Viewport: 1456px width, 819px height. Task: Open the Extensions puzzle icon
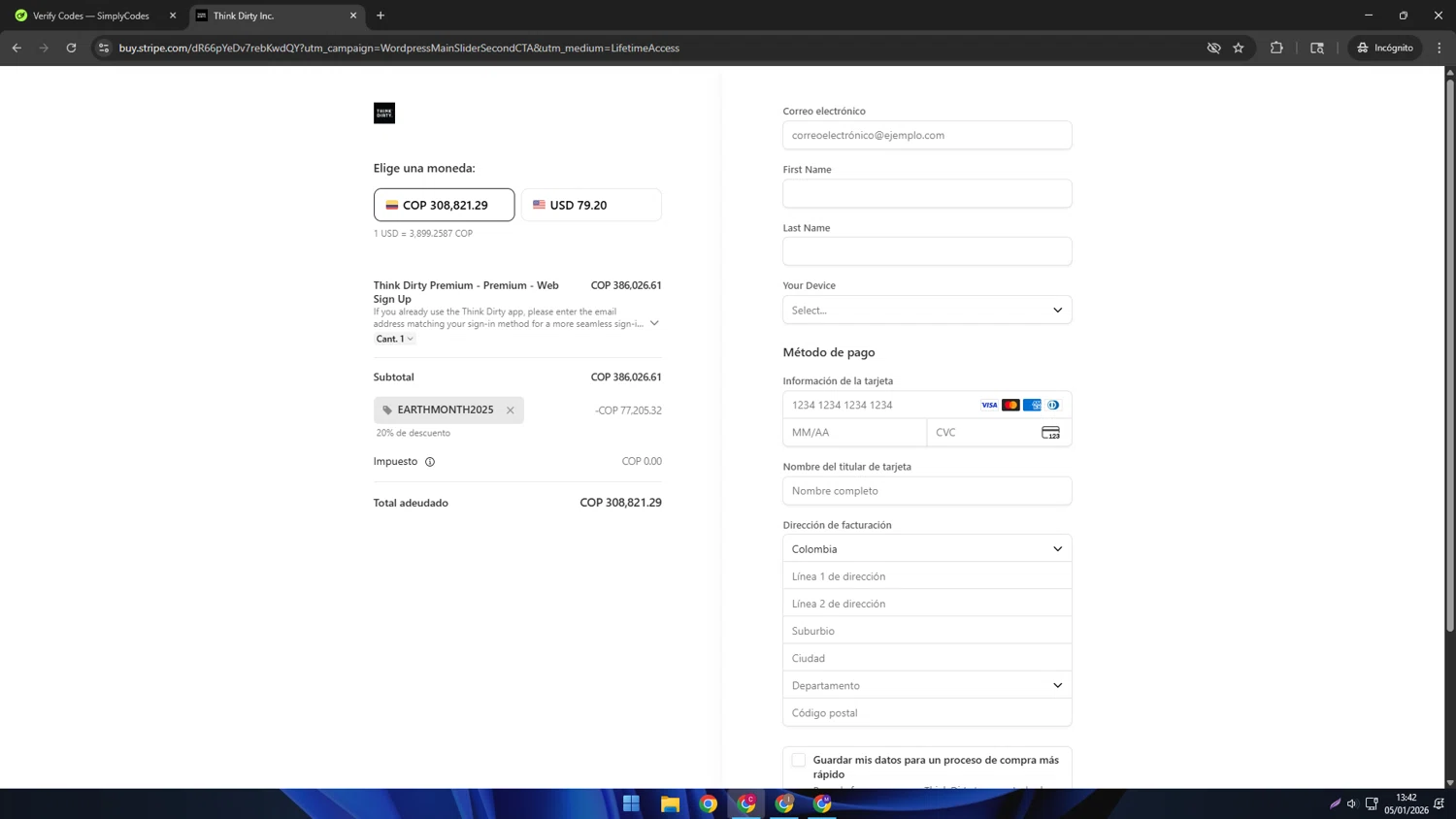[1276, 48]
